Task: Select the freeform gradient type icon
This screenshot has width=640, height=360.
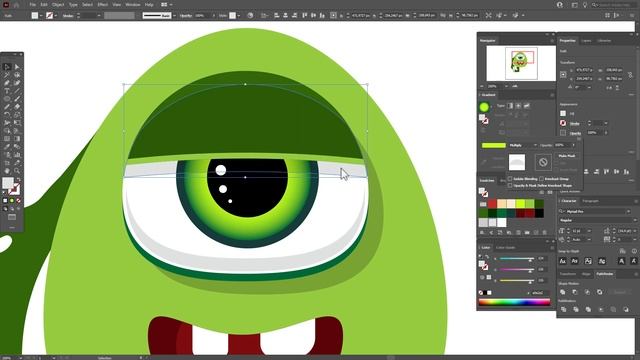Action: point(527,106)
